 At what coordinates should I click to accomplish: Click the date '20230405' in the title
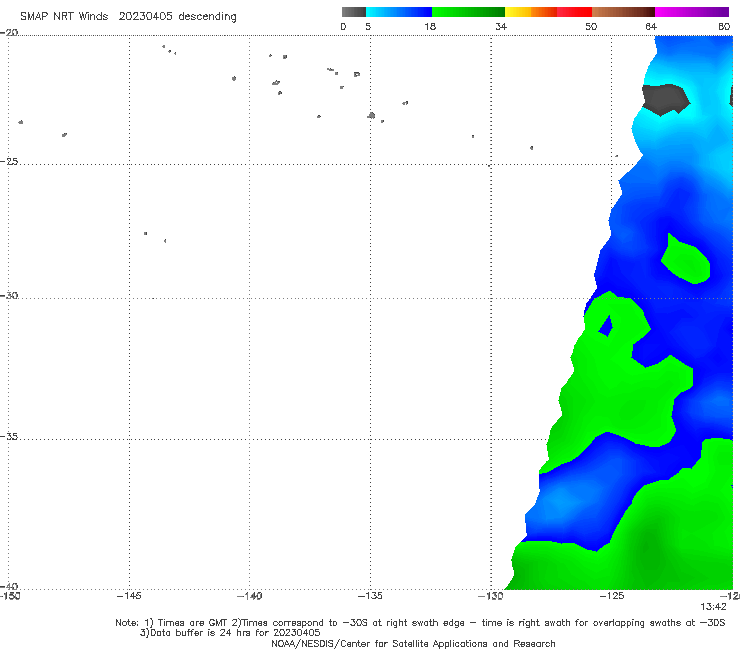145,16
